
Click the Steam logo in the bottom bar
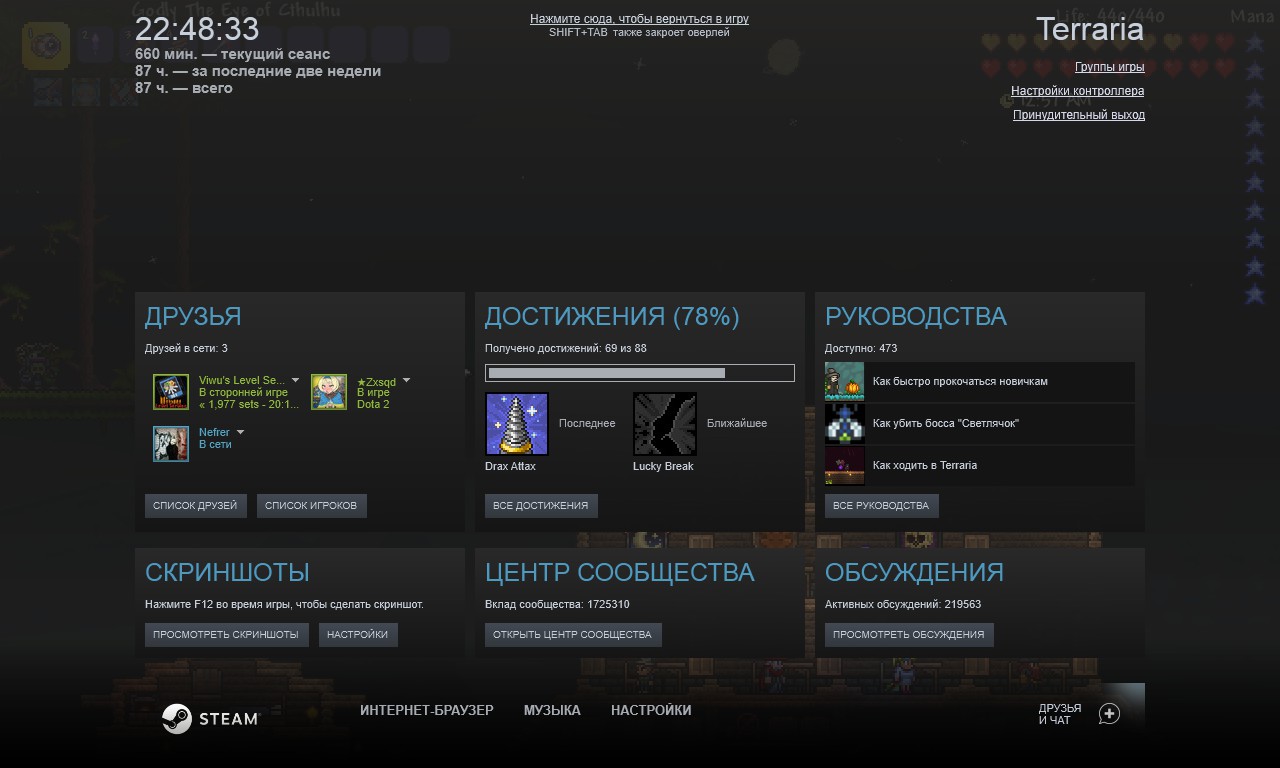point(210,718)
